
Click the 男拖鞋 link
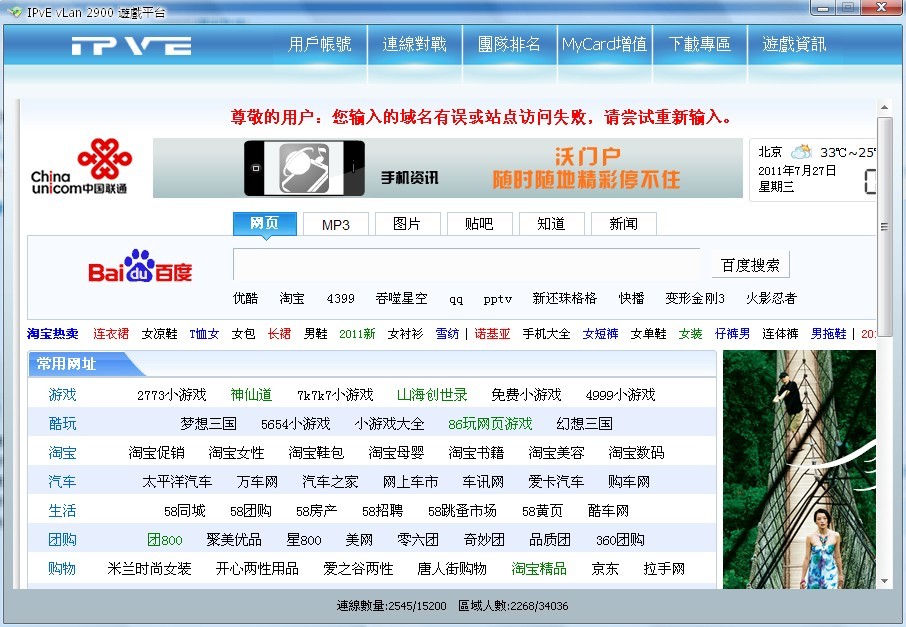point(829,333)
